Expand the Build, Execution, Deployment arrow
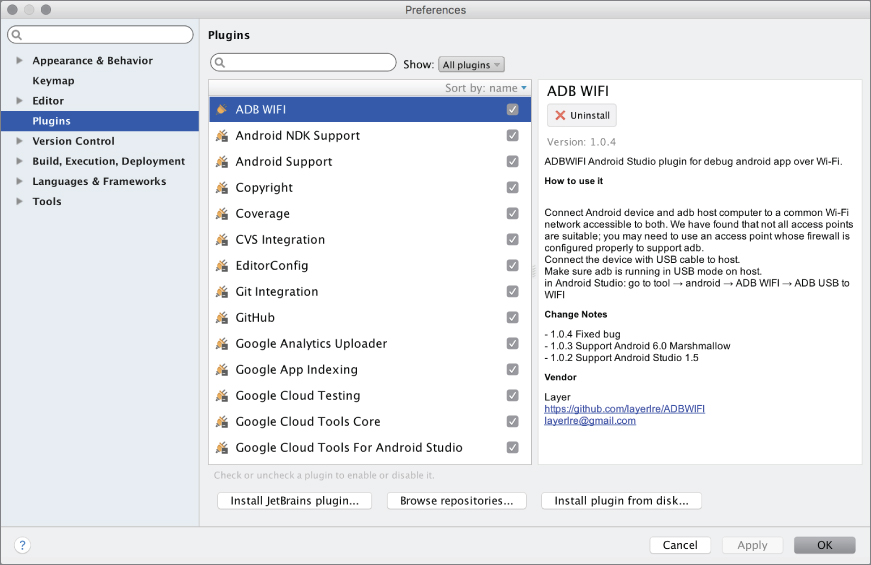 [x=19, y=161]
